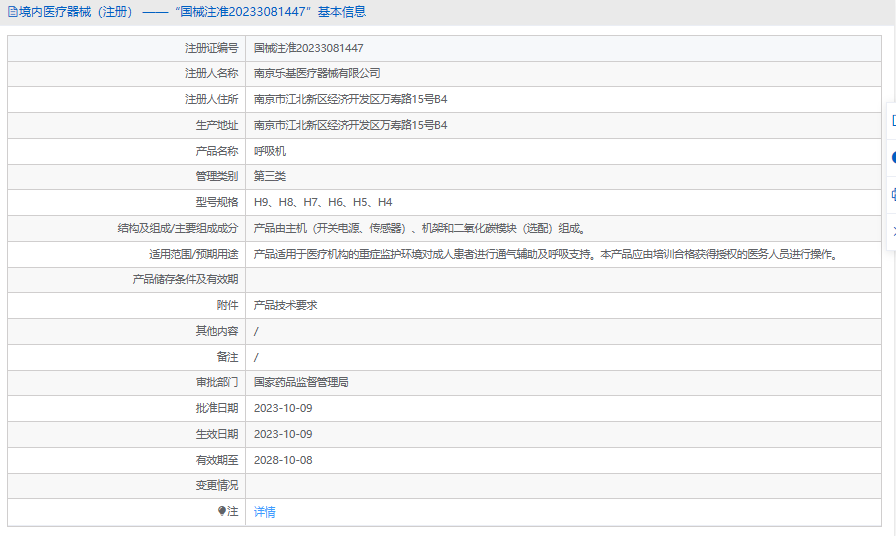Click the 注册证编号 row label
The height and width of the screenshot is (536, 896).
pyautogui.click(x=211, y=49)
